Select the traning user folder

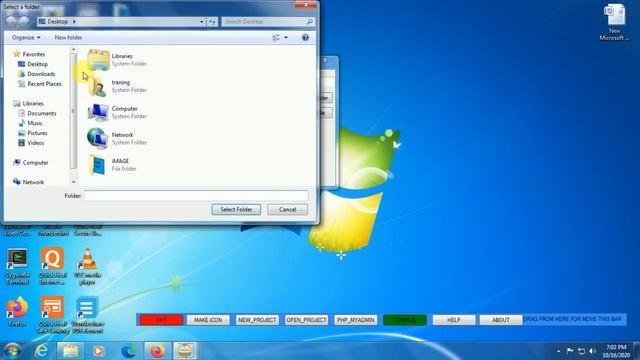click(118, 86)
